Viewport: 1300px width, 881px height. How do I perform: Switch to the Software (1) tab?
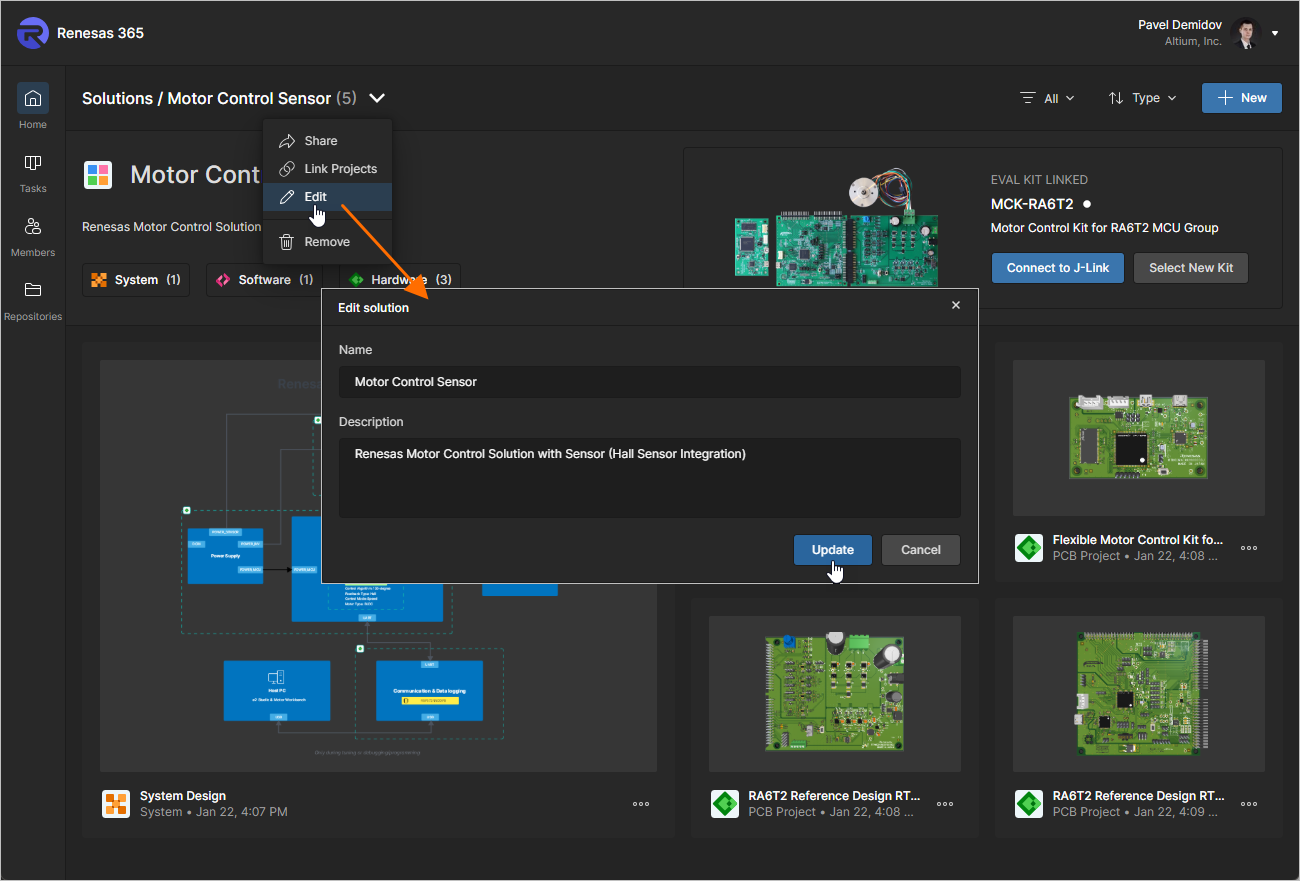pyautogui.click(x=264, y=280)
